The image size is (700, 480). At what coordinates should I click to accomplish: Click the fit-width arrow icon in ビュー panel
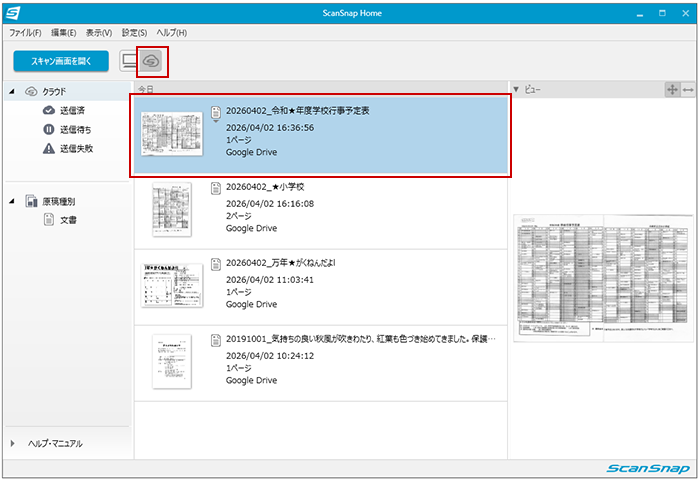pos(688,90)
